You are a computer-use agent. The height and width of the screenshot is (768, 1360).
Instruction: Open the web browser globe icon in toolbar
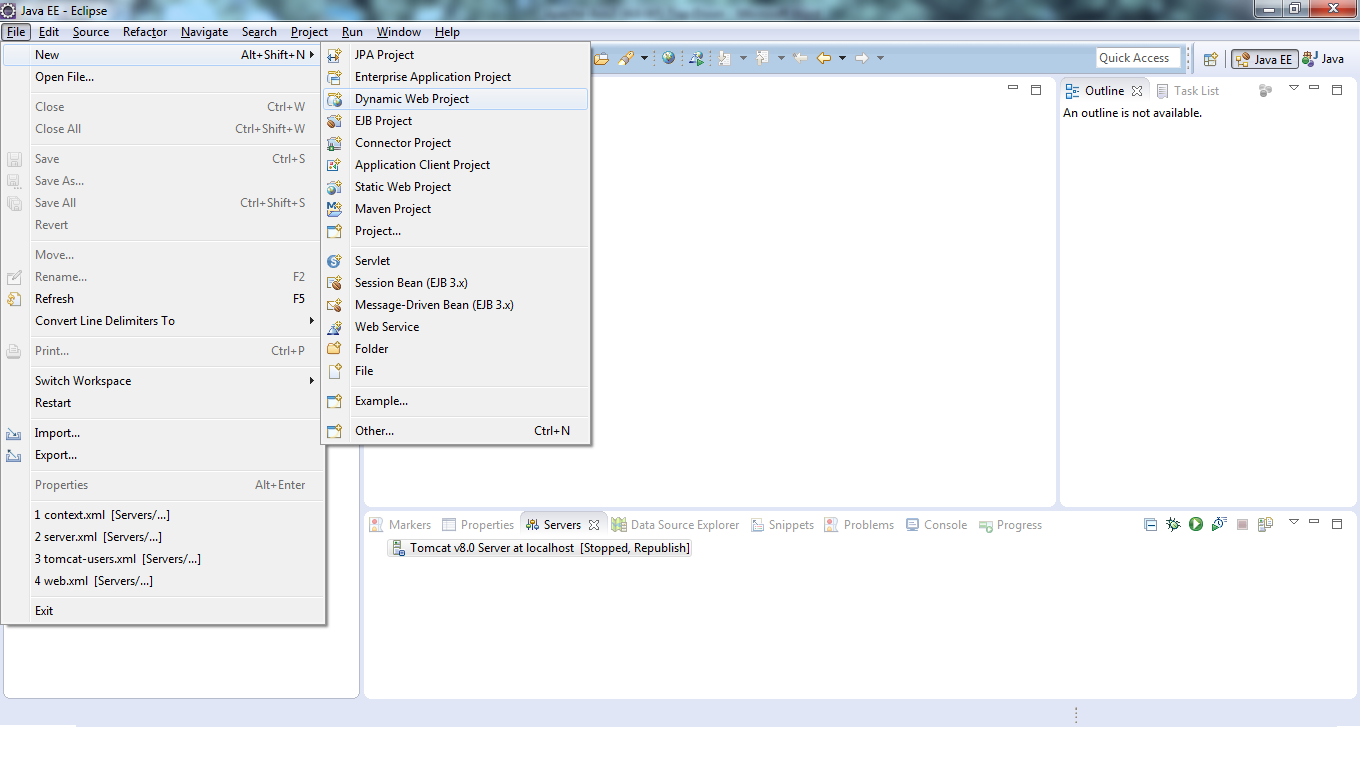coord(668,58)
